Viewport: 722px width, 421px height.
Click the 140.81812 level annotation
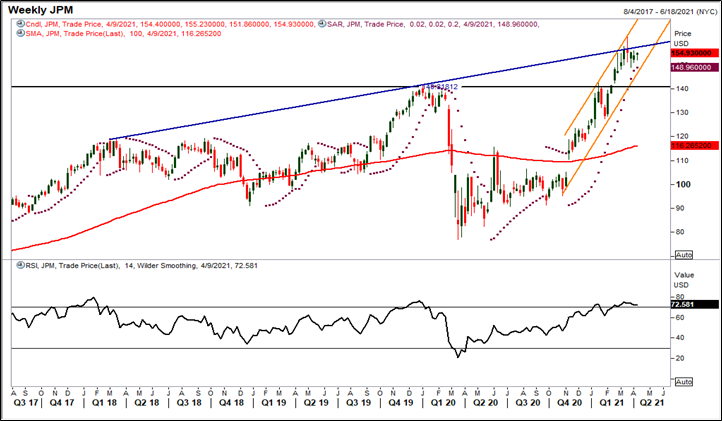click(x=440, y=87)
